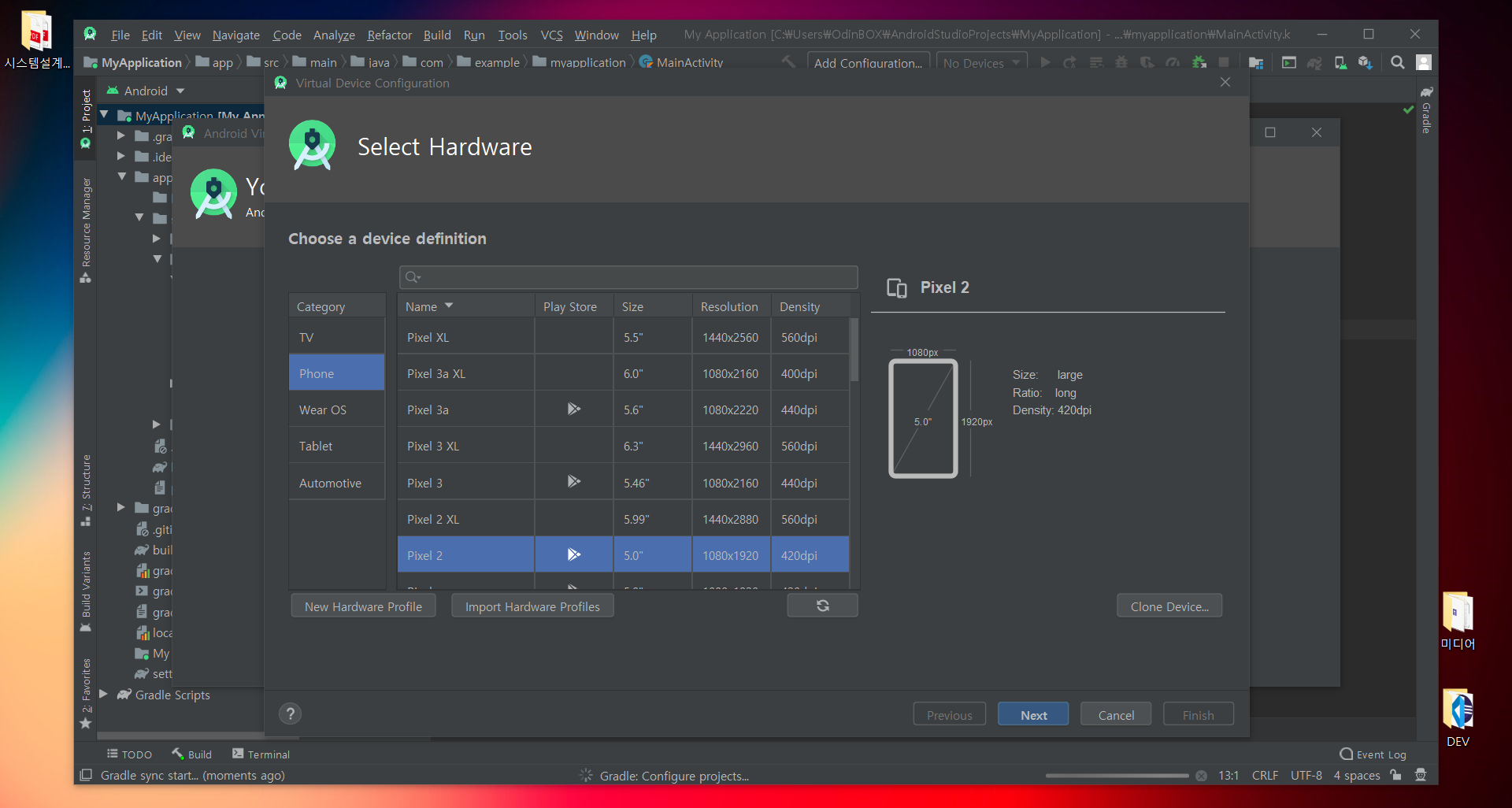Open the Gradle tool window on right edge

pos(1426,110)
